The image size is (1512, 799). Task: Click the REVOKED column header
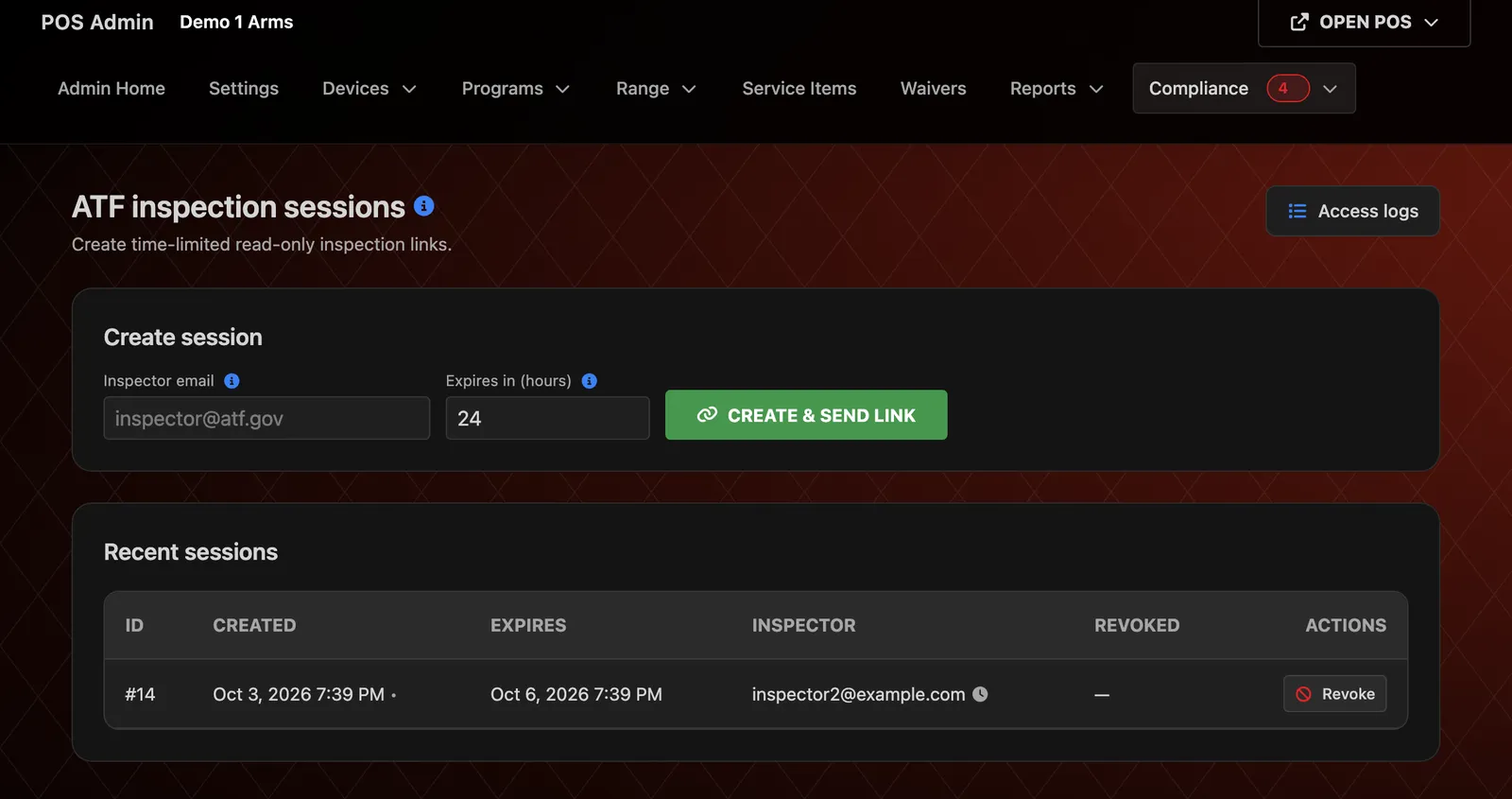point(1137,625)
